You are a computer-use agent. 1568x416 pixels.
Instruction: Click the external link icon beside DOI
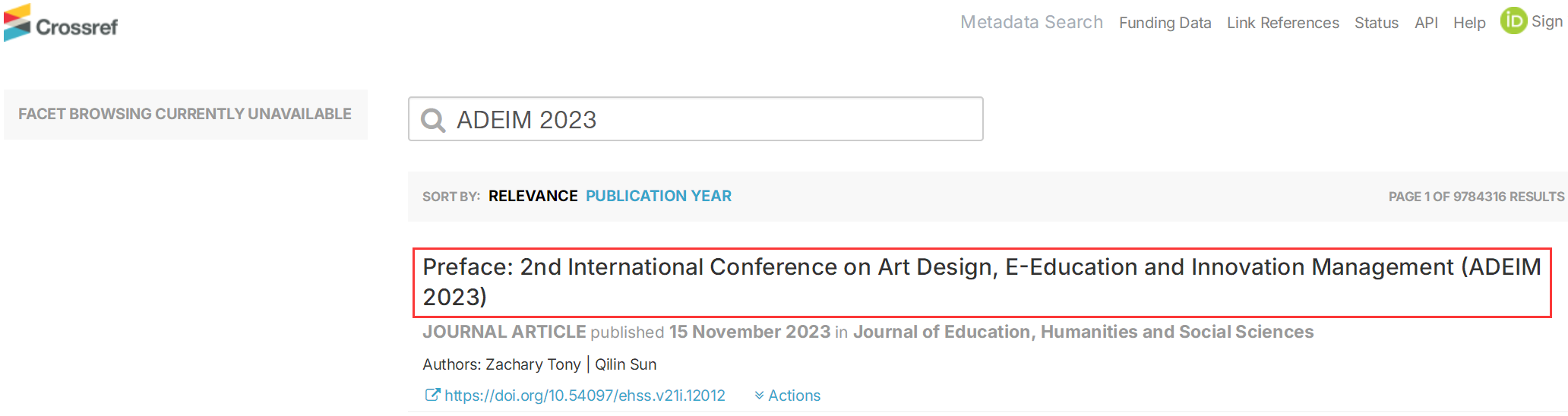coord(432,395)
